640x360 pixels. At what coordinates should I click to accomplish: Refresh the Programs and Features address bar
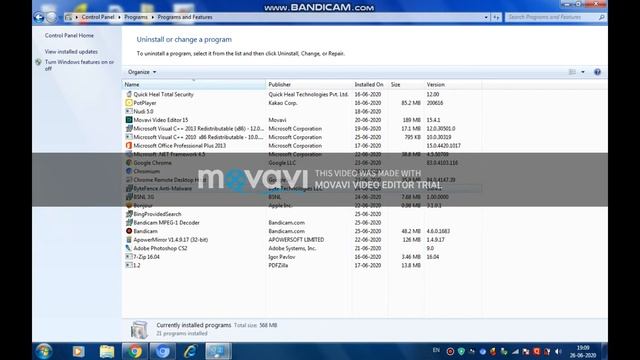[x=496, y=17]
